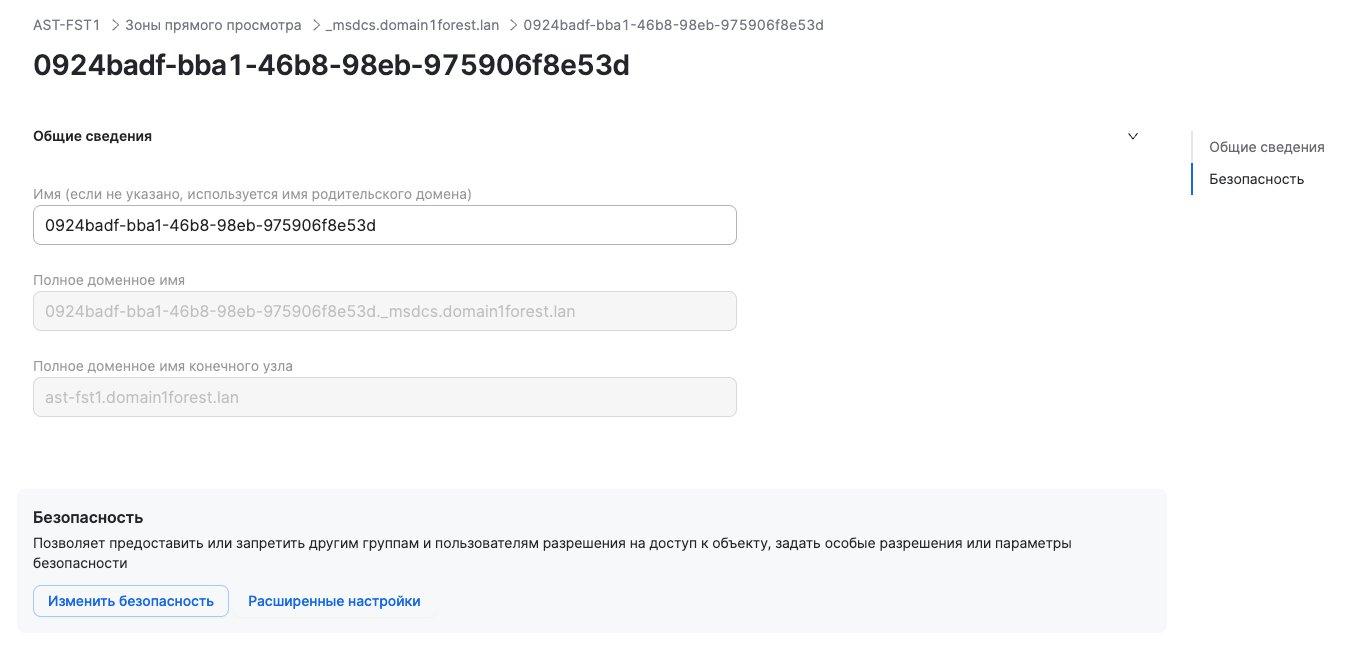
Task: Click the chevron after Зоны прямого просмотра
Action: 314,25
